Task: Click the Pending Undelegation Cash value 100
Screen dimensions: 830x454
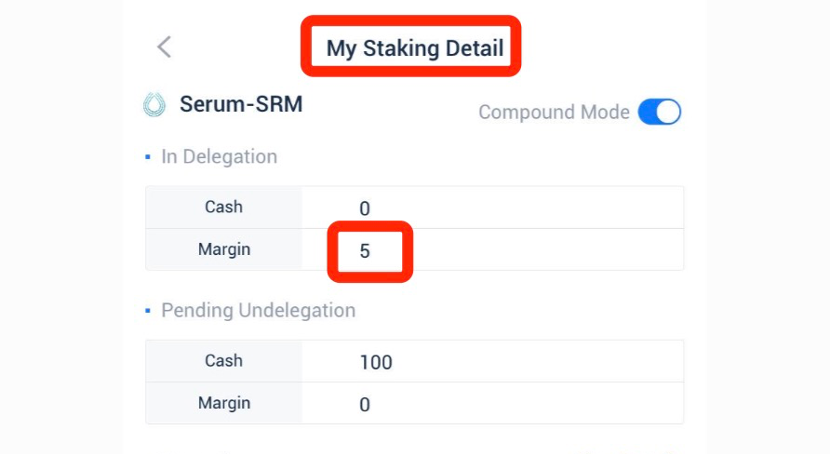Action: click(x=376, y=362)
